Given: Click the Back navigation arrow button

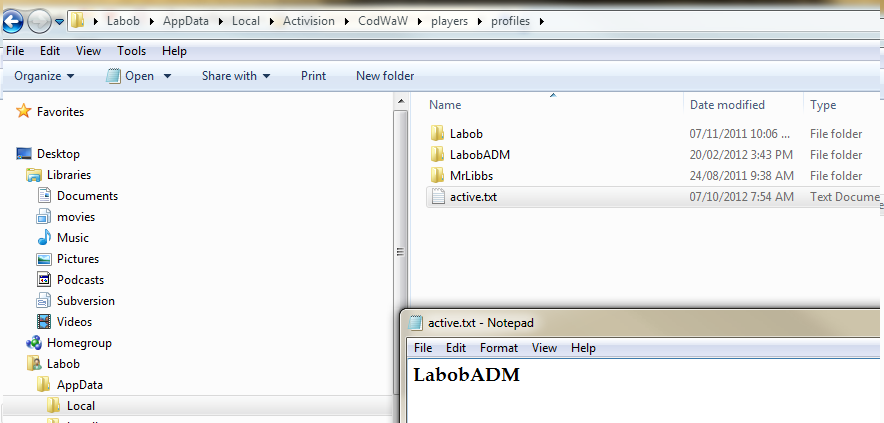Looking at the screenshot, I should [13, 20].
